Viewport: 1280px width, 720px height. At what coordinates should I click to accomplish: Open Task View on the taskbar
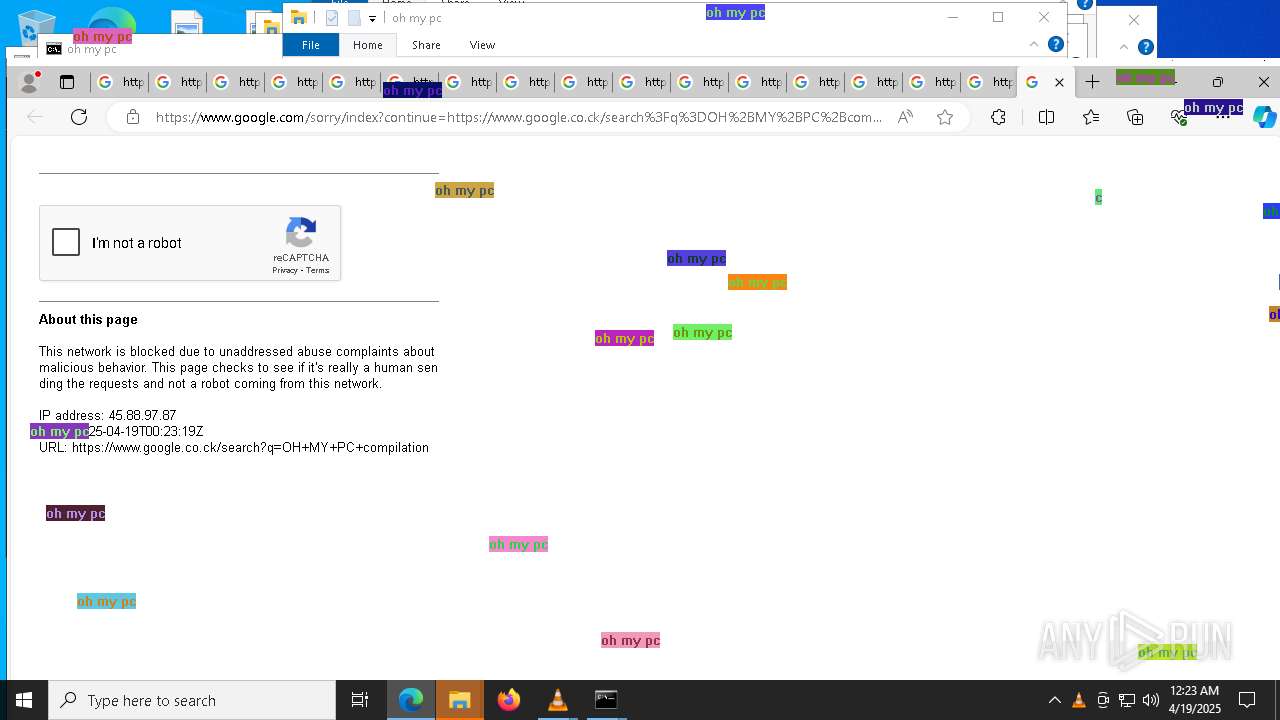[x=360, y=700]
